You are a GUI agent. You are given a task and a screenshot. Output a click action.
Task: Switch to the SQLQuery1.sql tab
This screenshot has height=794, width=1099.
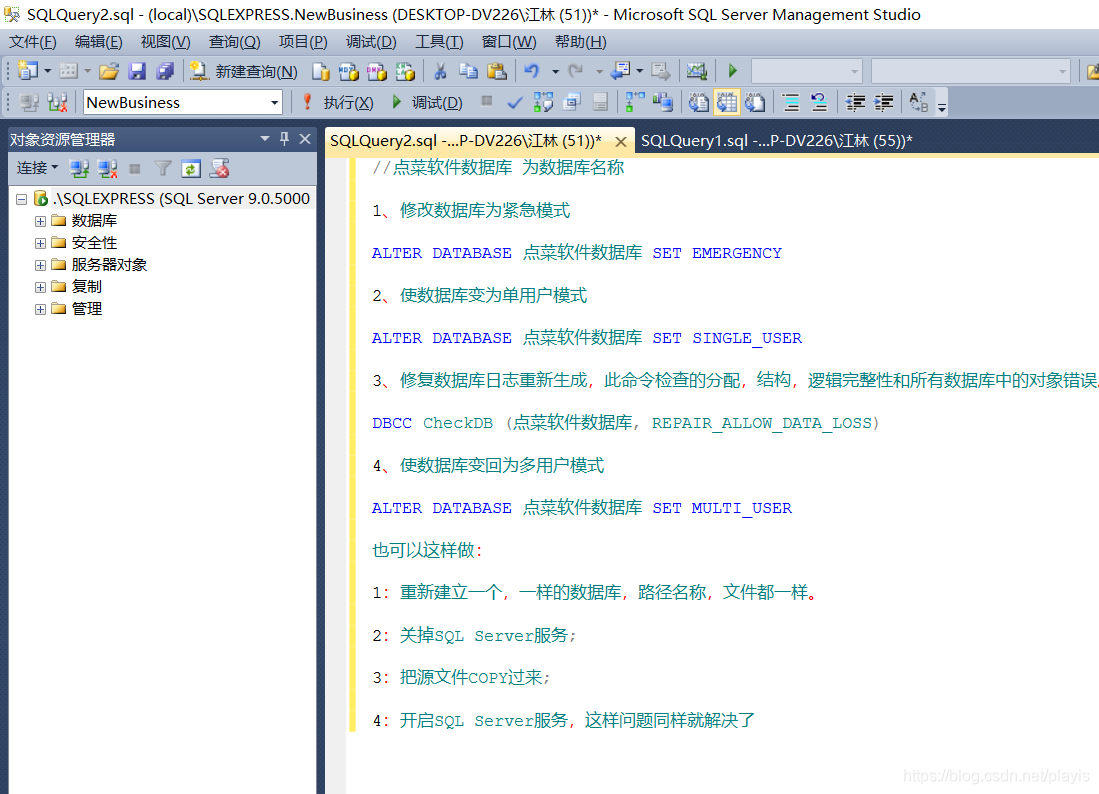777,140
